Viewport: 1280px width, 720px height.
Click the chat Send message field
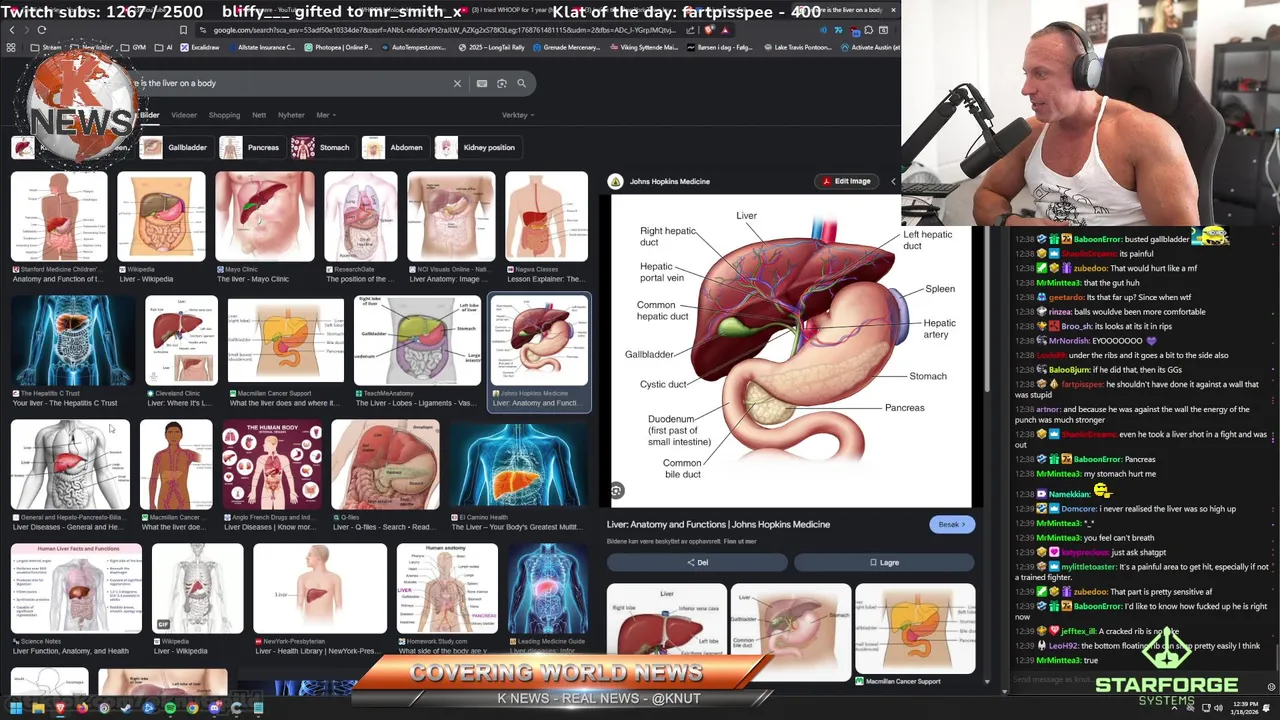[1134, 680]
